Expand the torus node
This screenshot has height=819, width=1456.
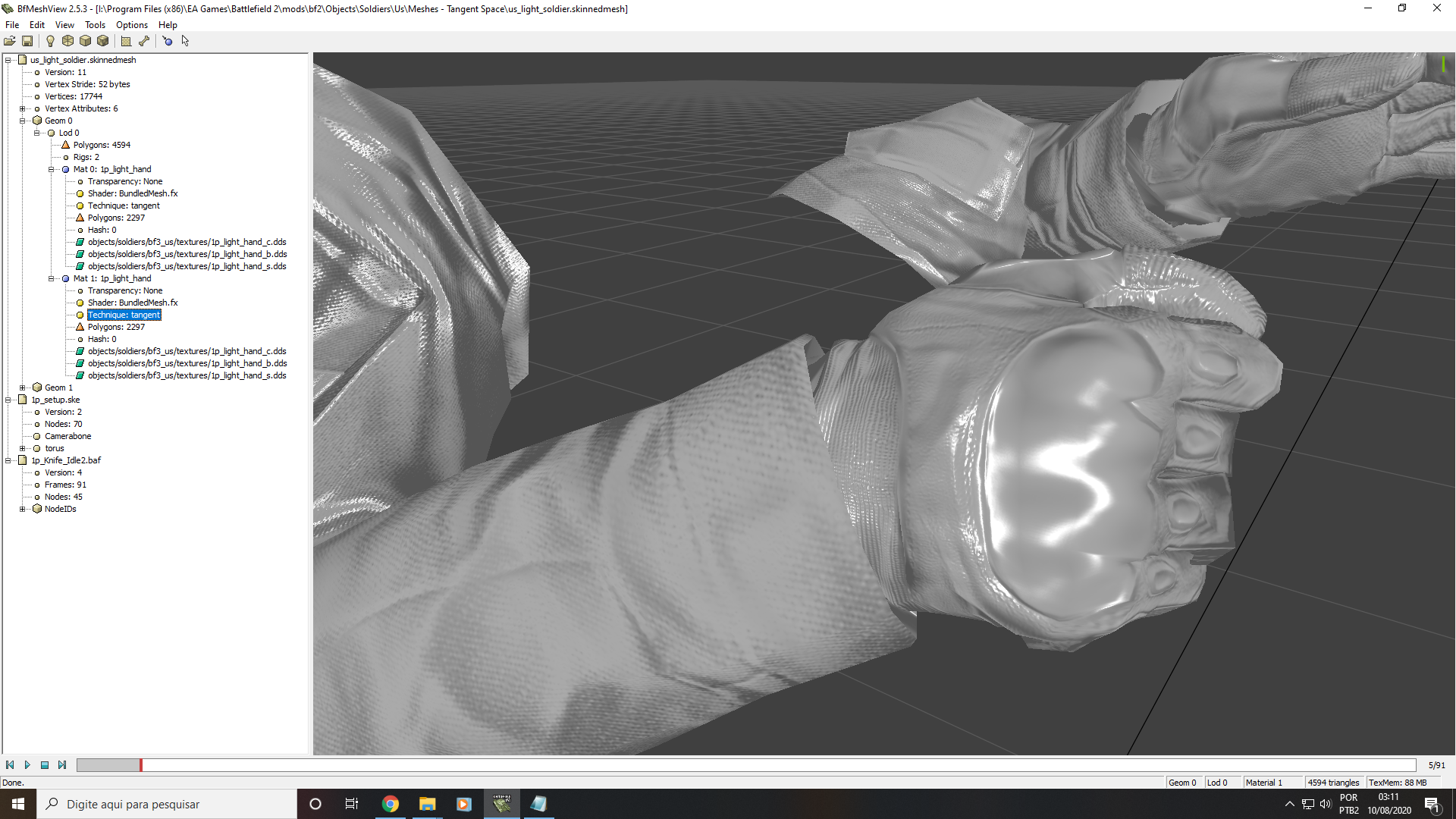[23, 448]
